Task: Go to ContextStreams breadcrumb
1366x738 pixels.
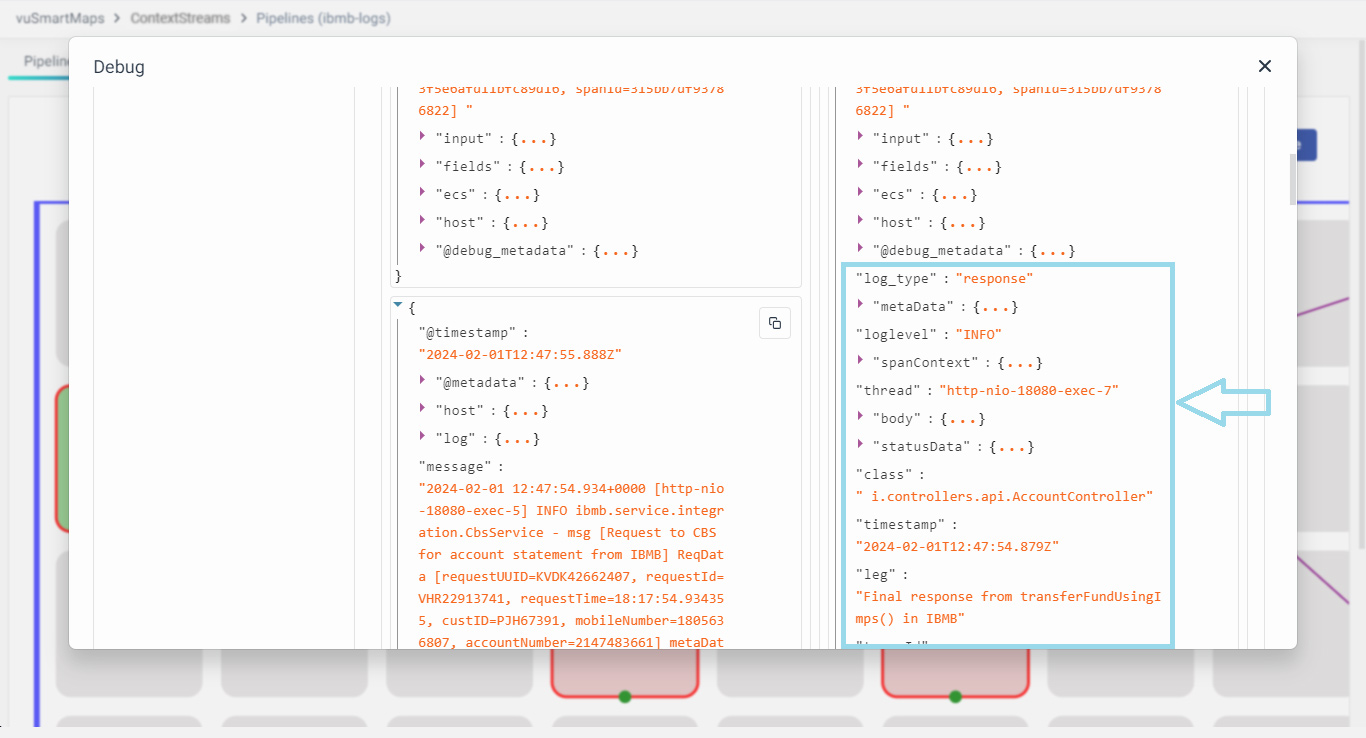Action: click(180, 18)
